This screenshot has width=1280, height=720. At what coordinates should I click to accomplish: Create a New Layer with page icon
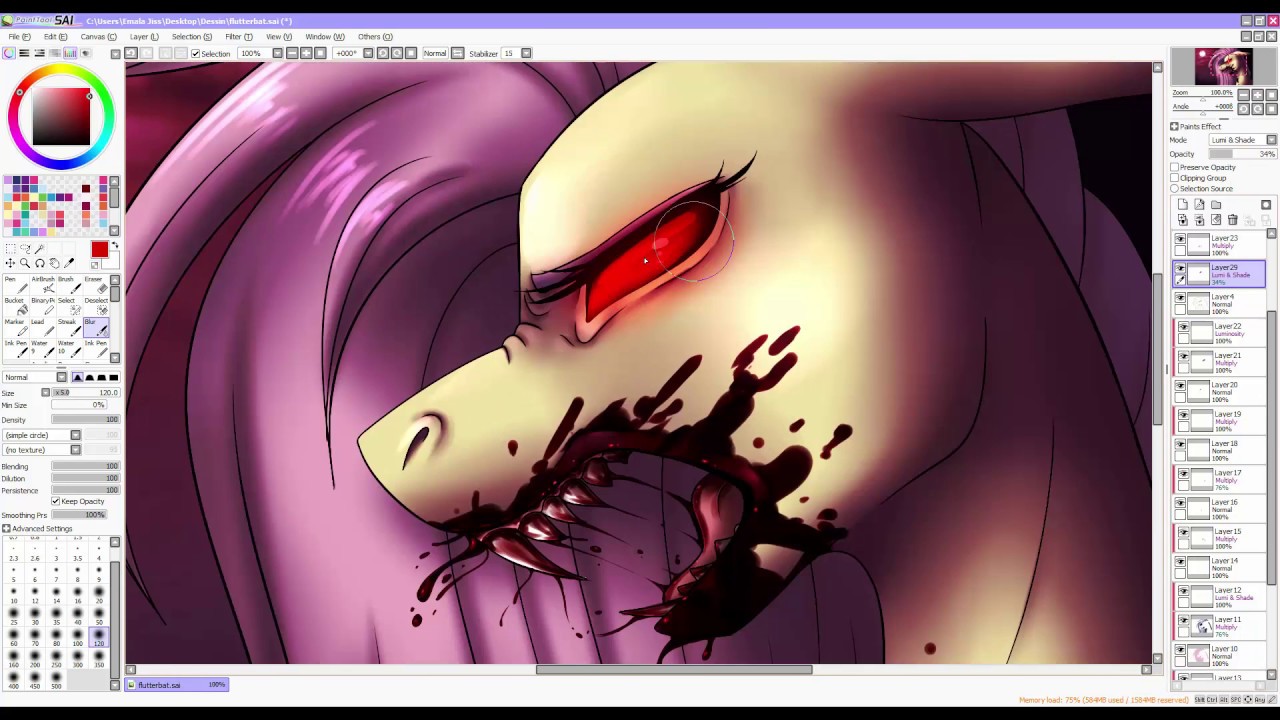[x=1183, y=204]
